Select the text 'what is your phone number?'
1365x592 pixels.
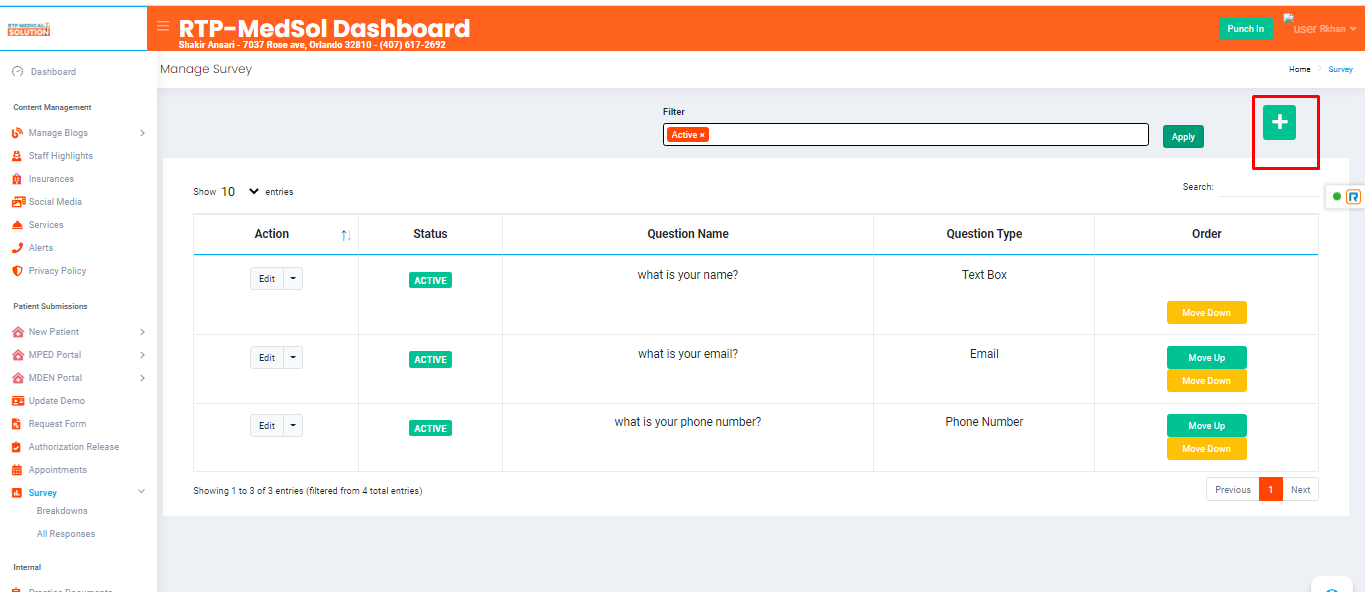click(688, 422)
